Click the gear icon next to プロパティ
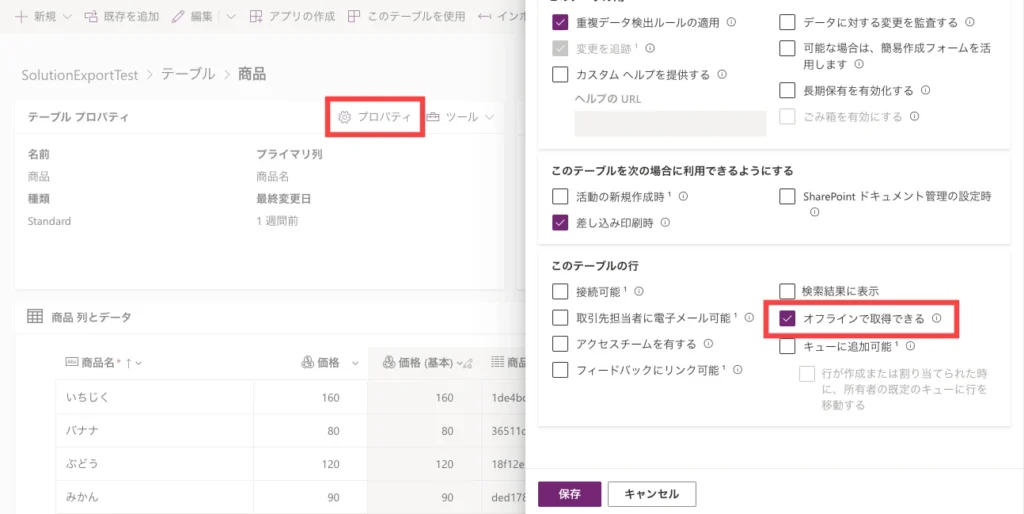This screenshot has width=1024, height=514. [344, 117]
